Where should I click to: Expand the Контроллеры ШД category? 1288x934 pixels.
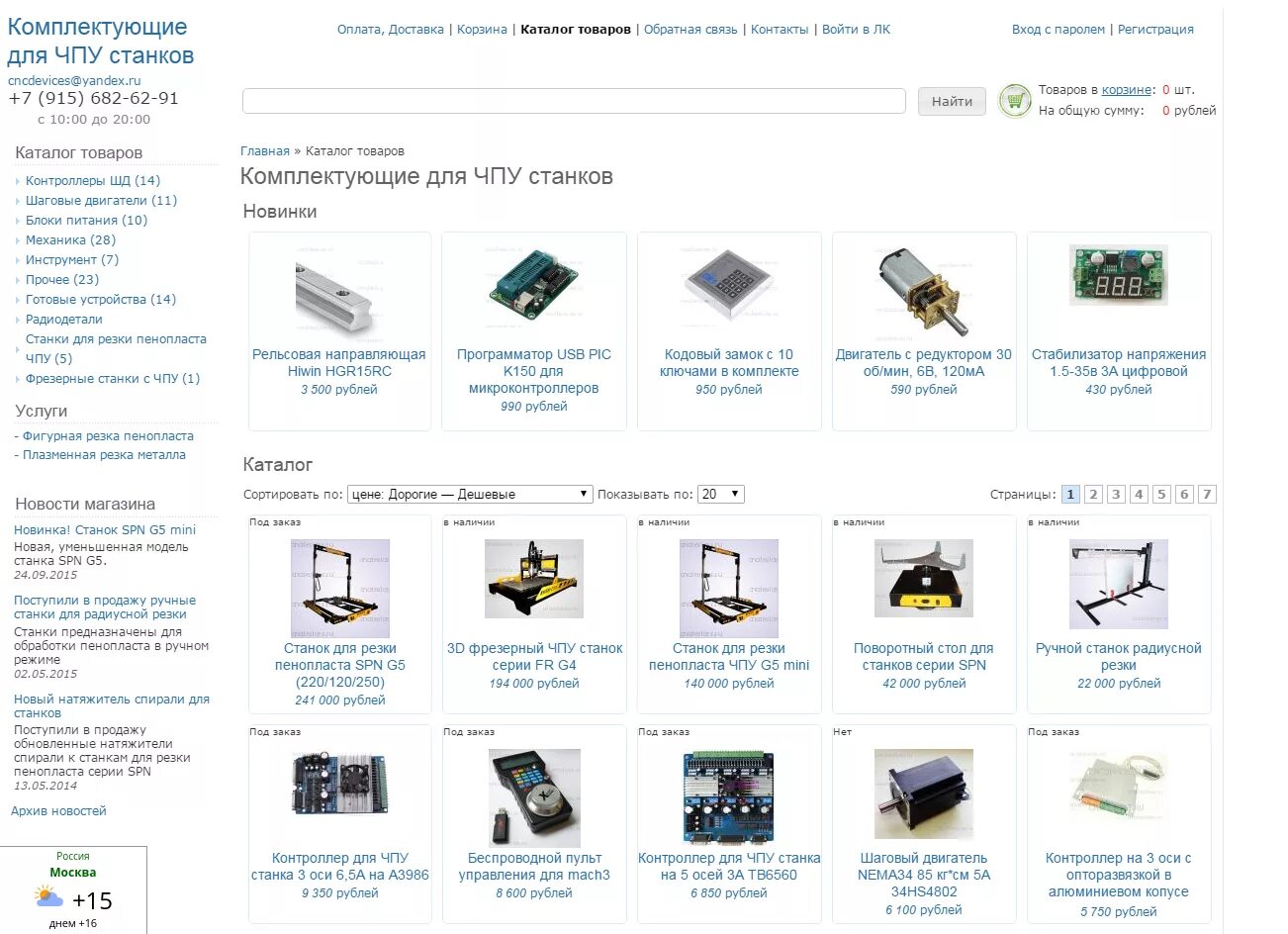92,180
